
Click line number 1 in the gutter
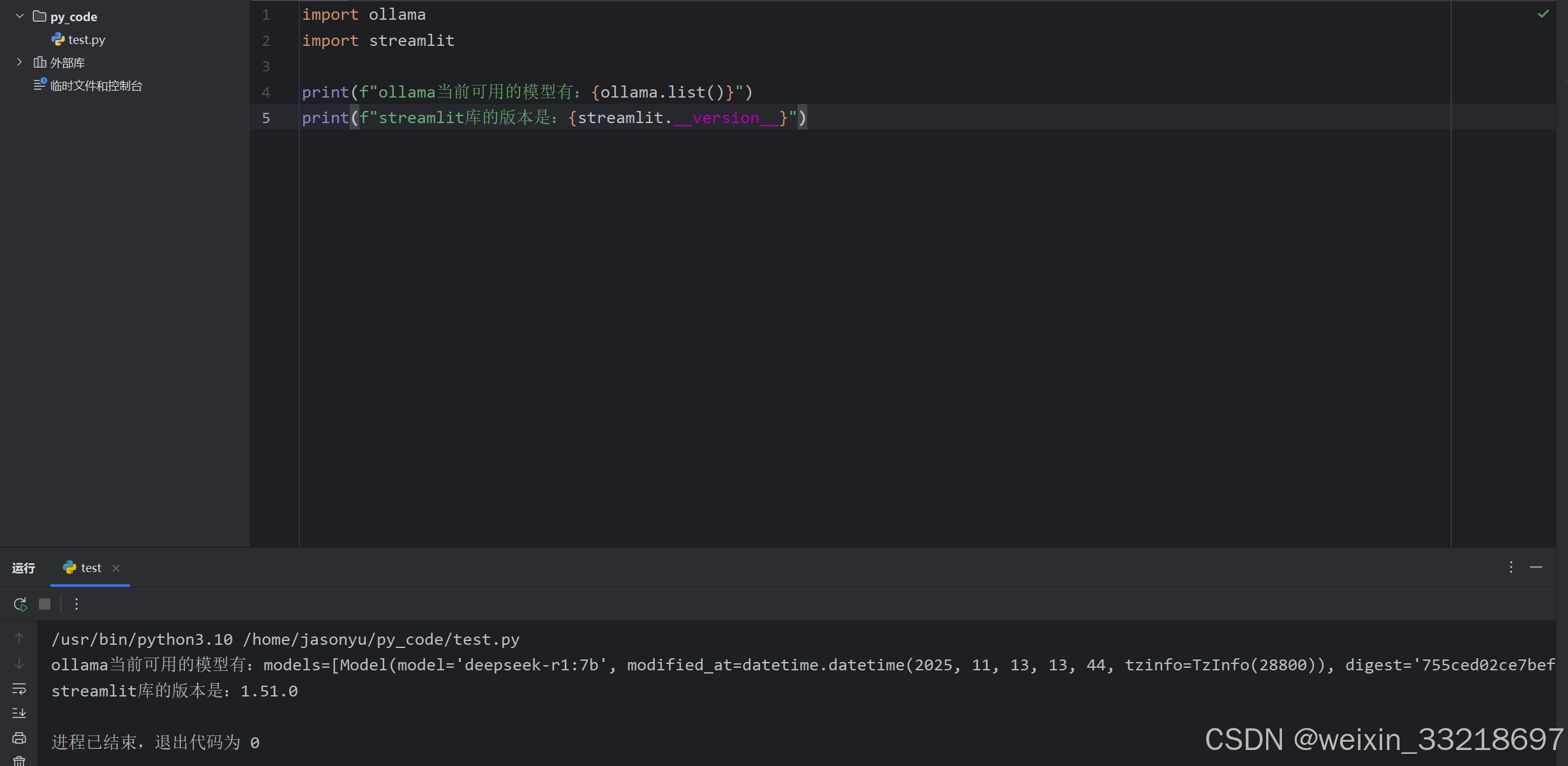click(x=266, y=15)
